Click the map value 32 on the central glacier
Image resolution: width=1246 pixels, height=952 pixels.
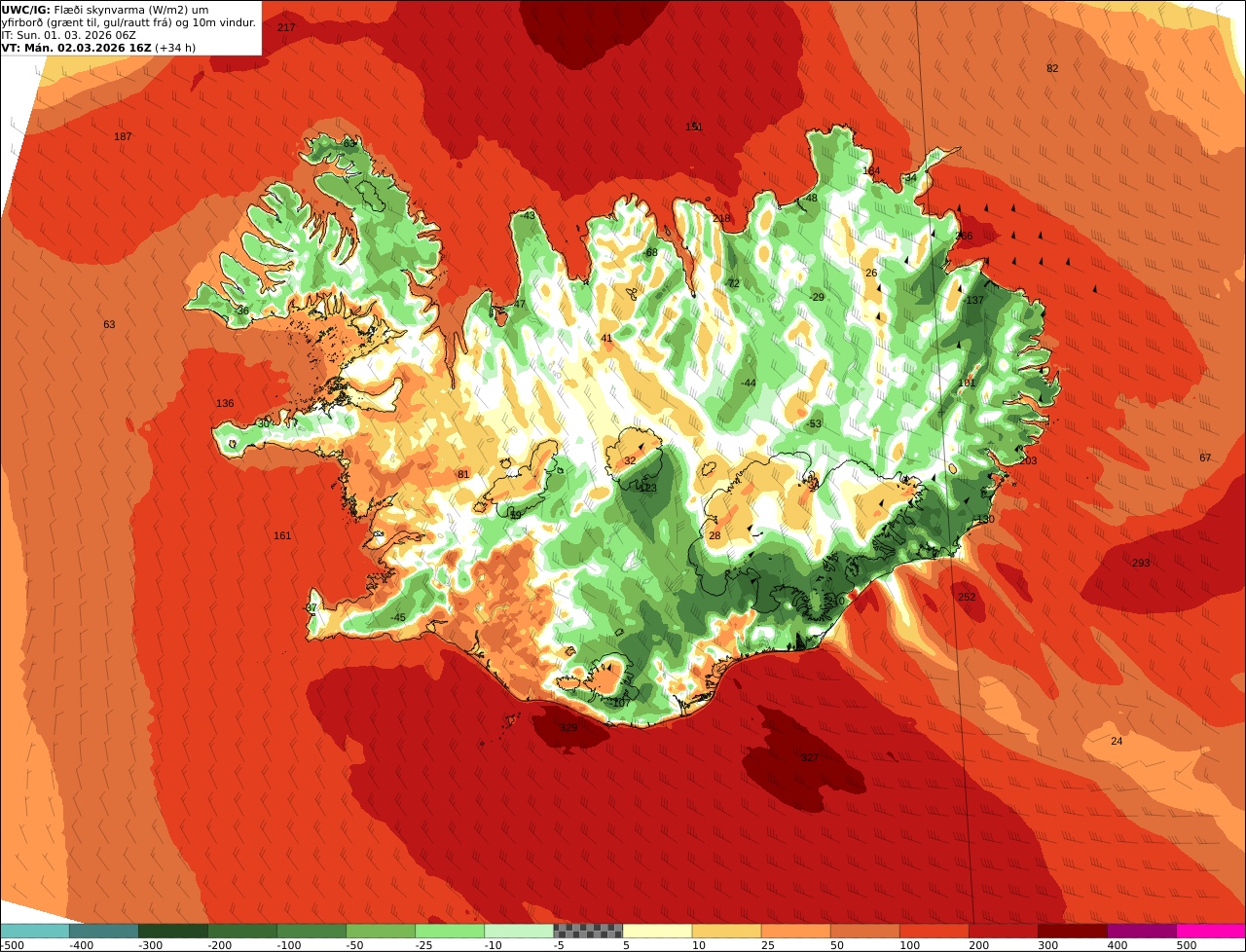(x=630, y=460)
